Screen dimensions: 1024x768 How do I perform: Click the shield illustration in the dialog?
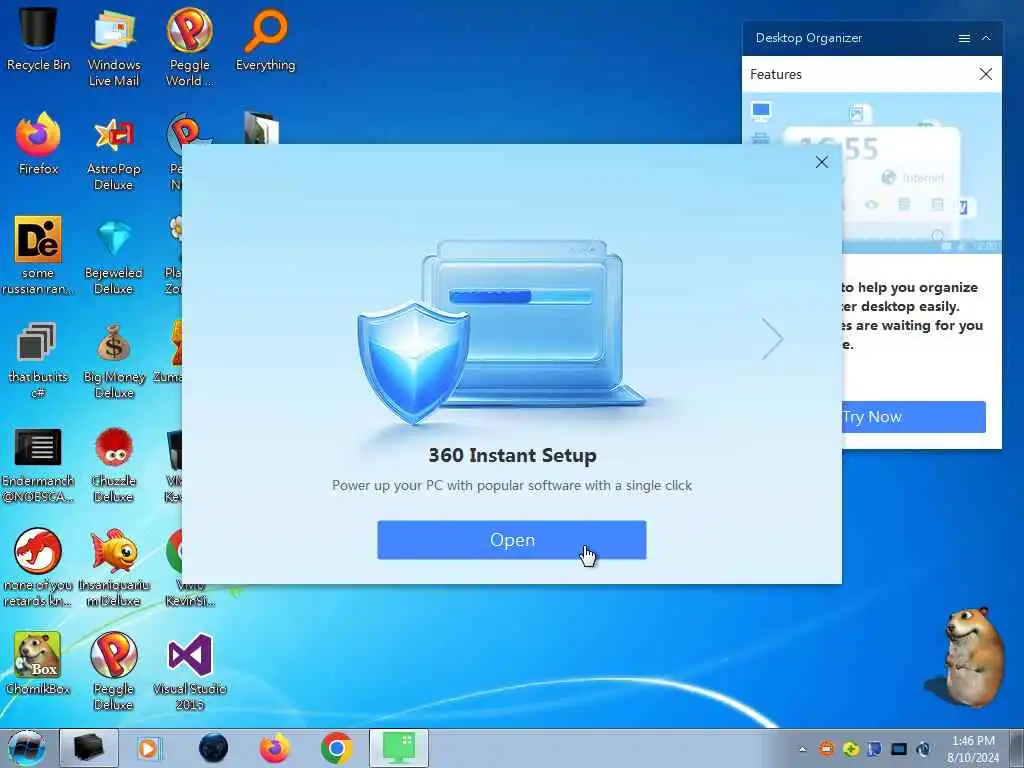(413, 362)
